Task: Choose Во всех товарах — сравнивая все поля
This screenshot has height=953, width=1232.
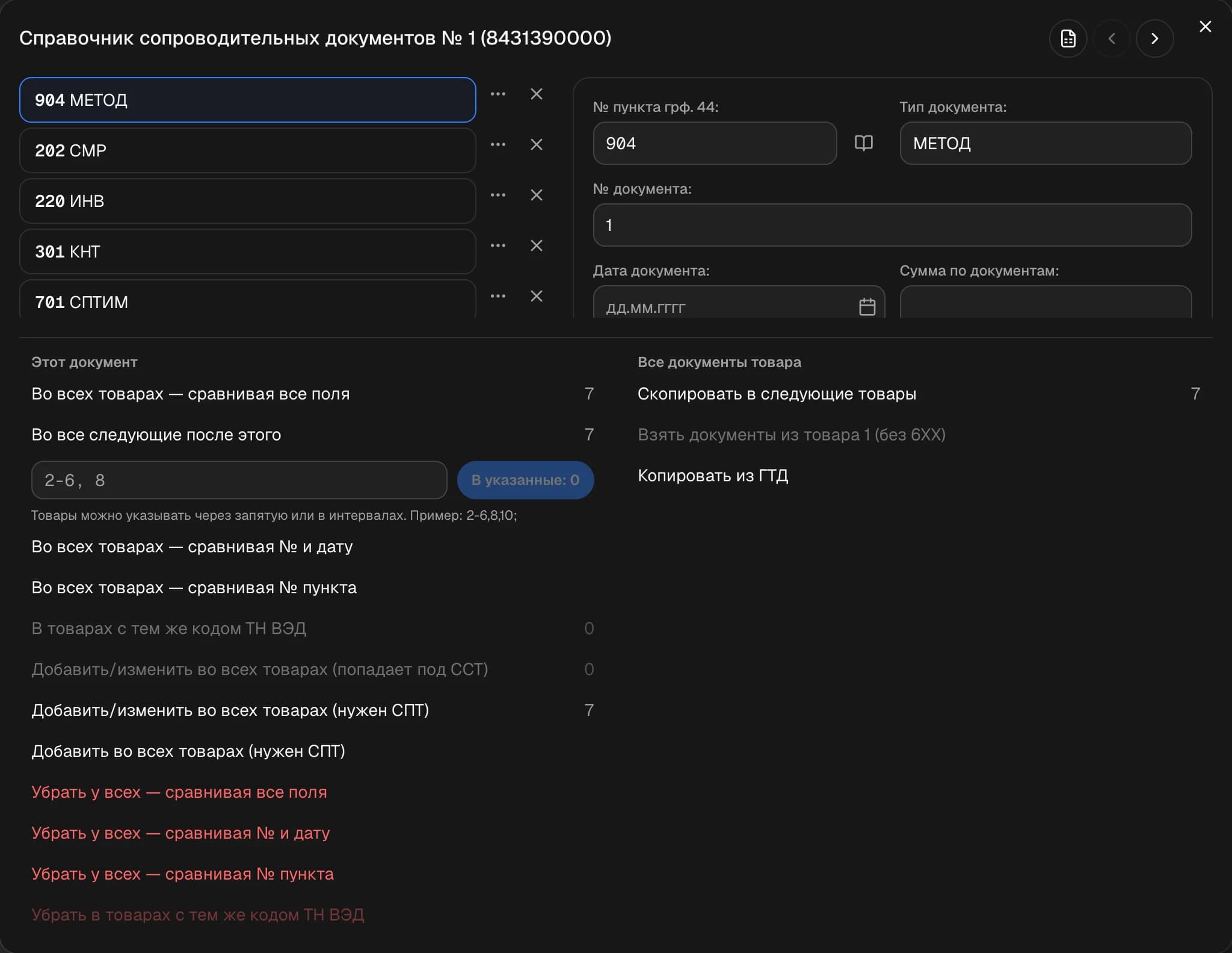Action: pyautogui.click(x=313, y=394)
